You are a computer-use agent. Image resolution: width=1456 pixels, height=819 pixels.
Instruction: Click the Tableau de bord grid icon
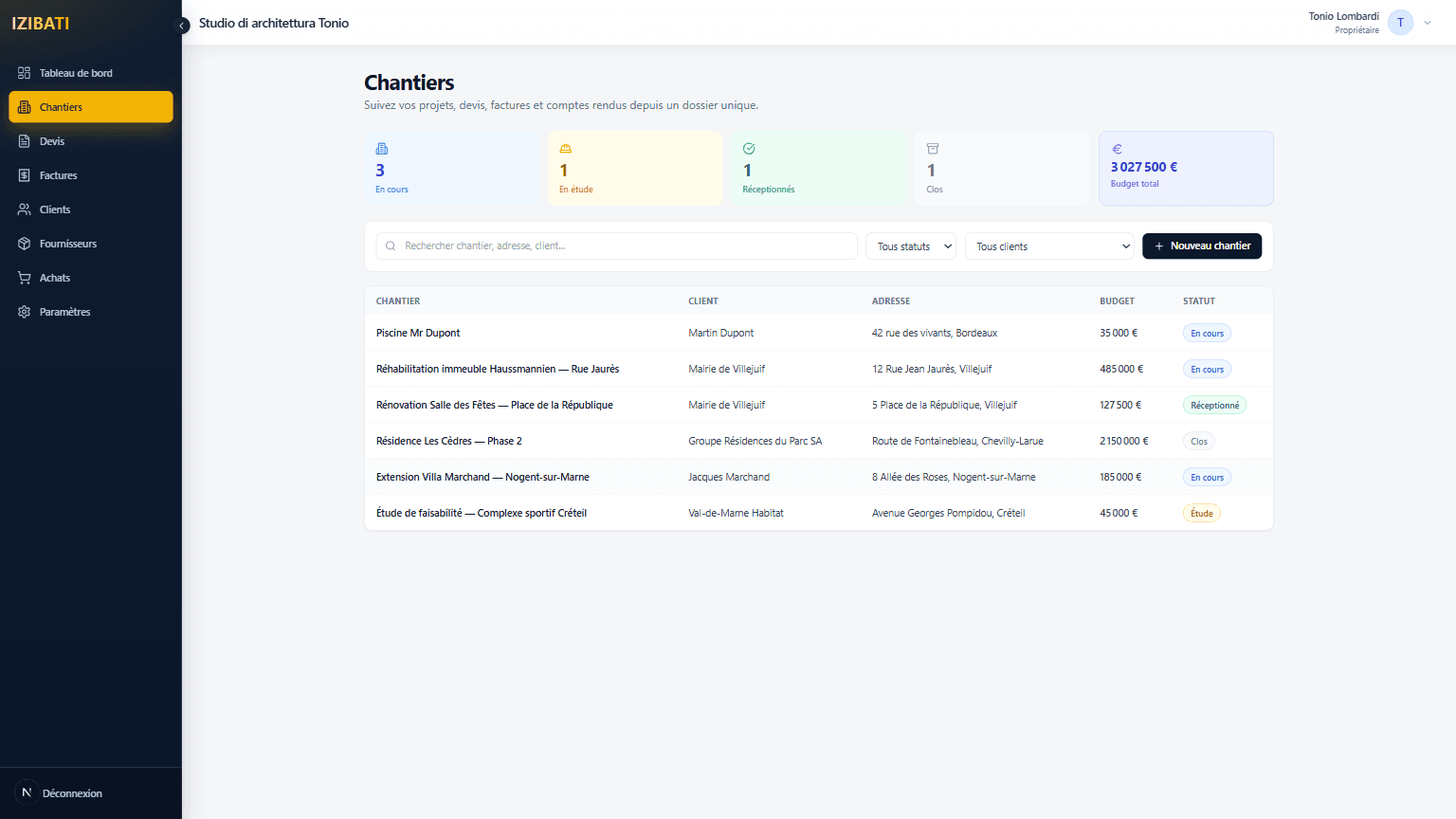tap(25, 73)
